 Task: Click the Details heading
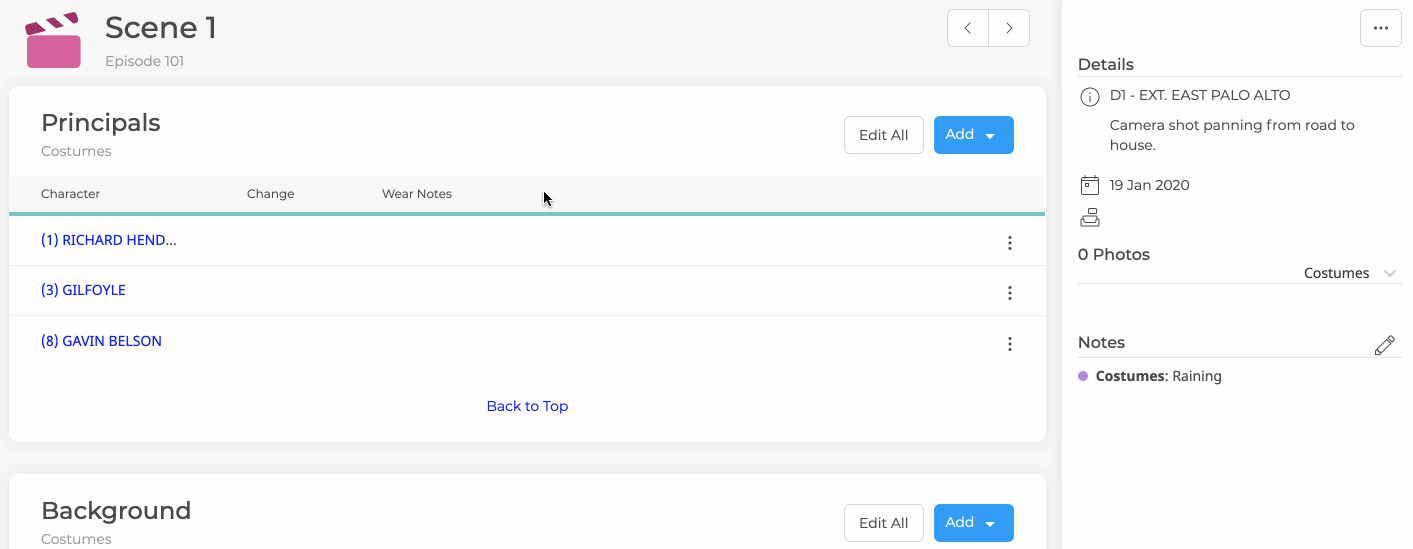pyautogui.click(x=1106, y=64)
